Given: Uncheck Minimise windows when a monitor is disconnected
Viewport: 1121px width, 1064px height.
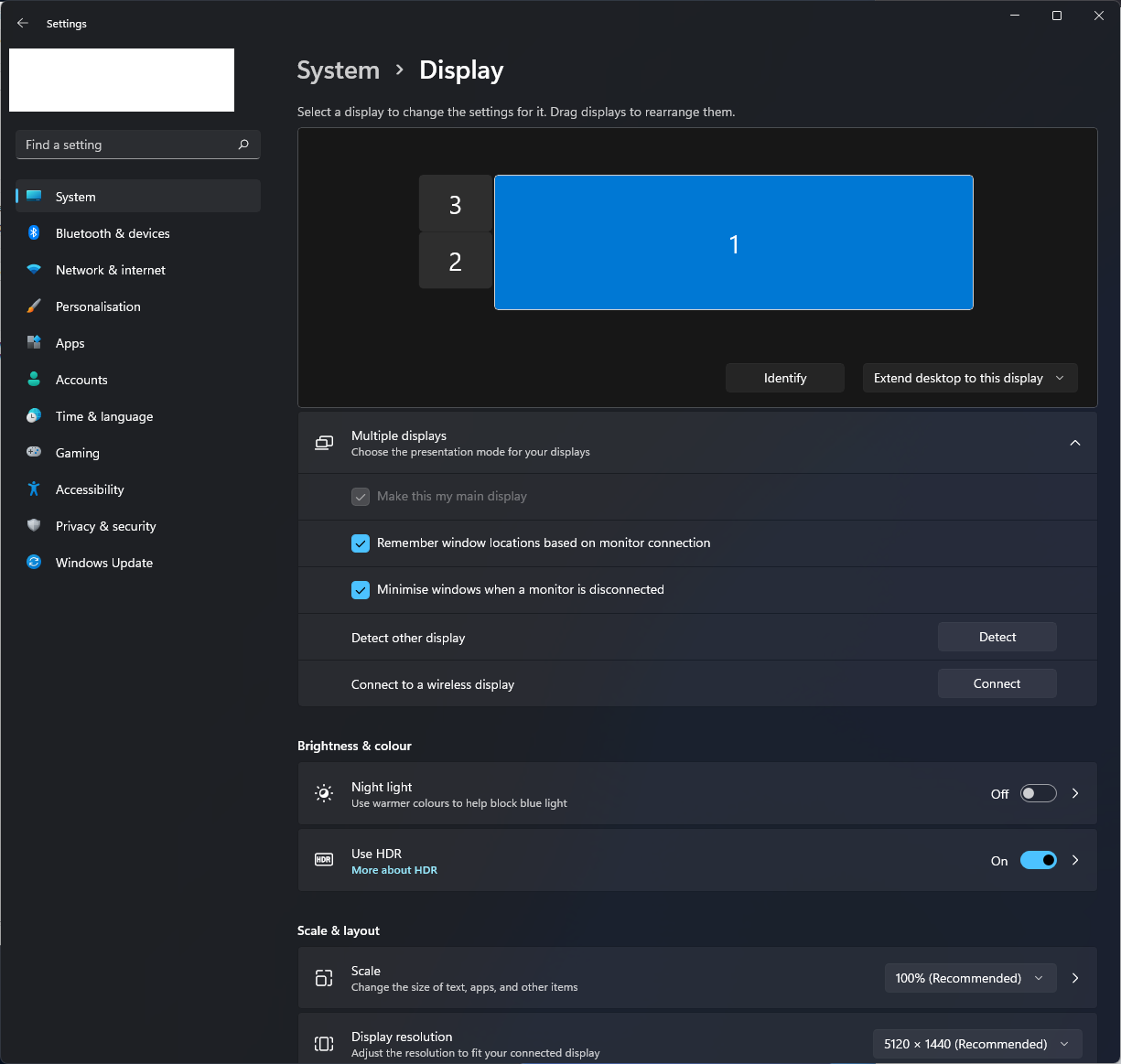Looking at the screenshot, I should pos(361,590).
